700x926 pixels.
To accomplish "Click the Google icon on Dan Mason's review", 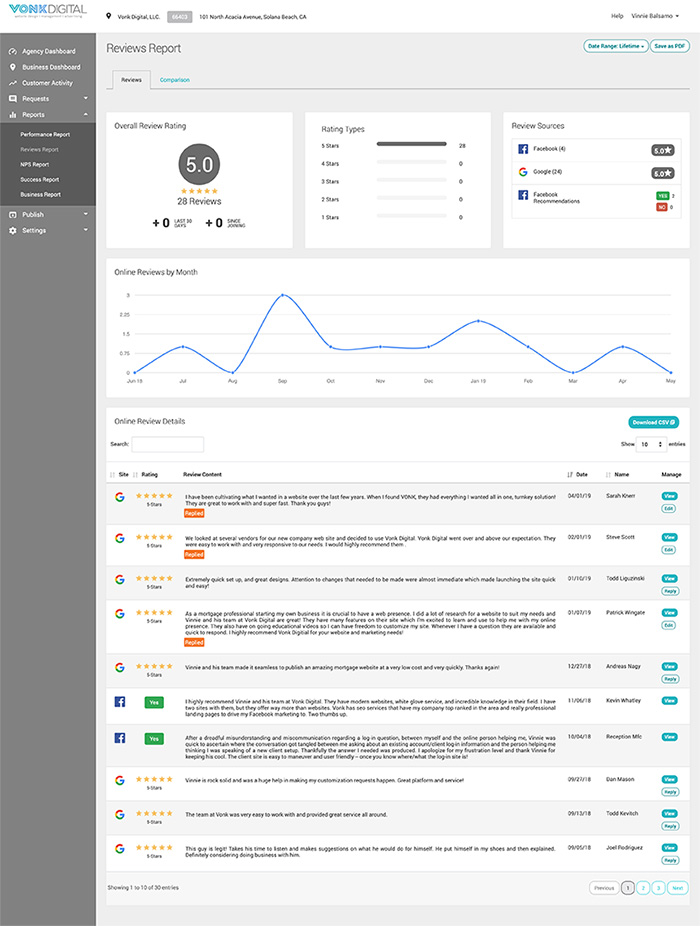I will (119, 780).
